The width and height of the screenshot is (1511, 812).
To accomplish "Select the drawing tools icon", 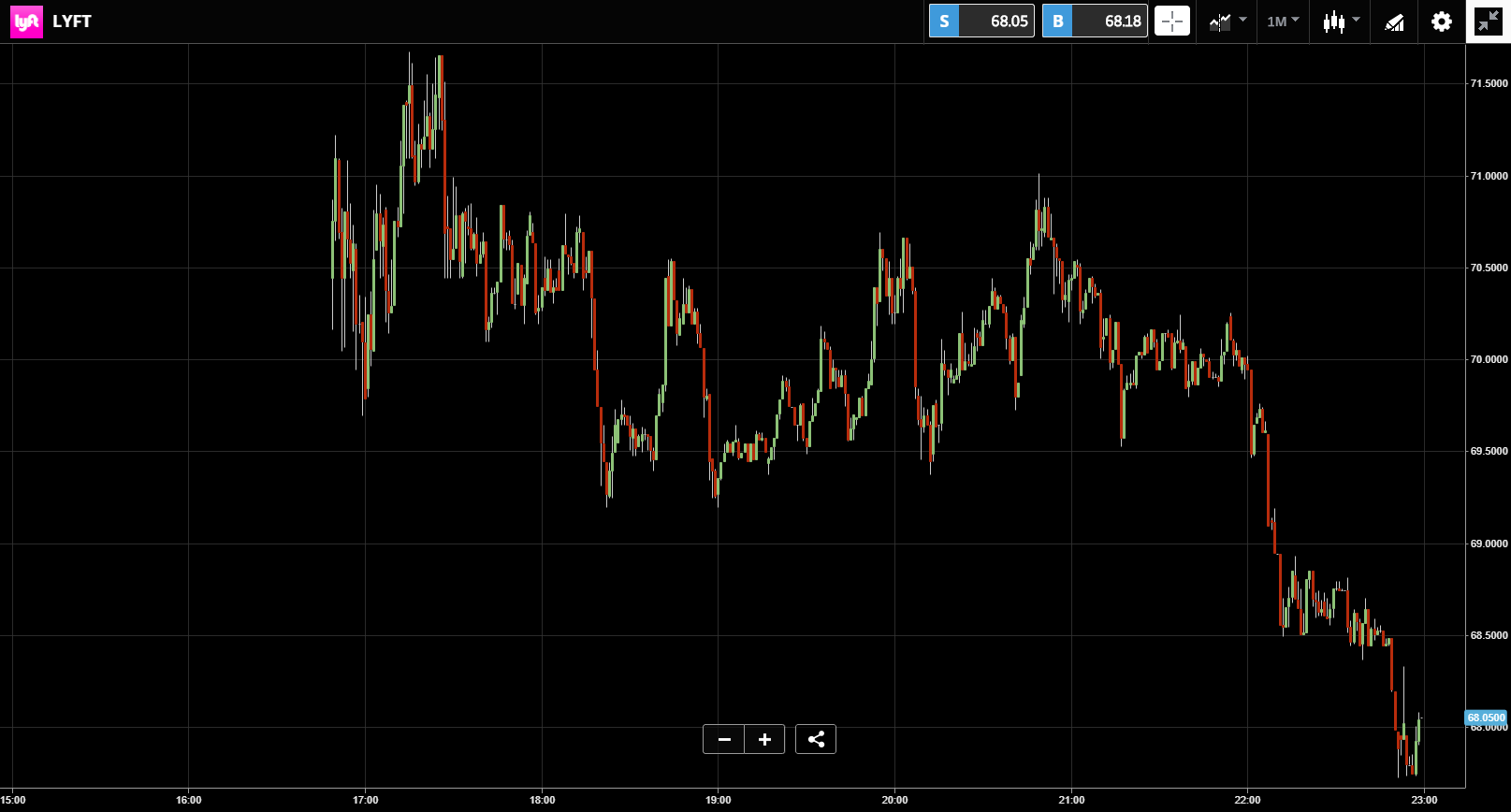I will (x=1394, y=22).
